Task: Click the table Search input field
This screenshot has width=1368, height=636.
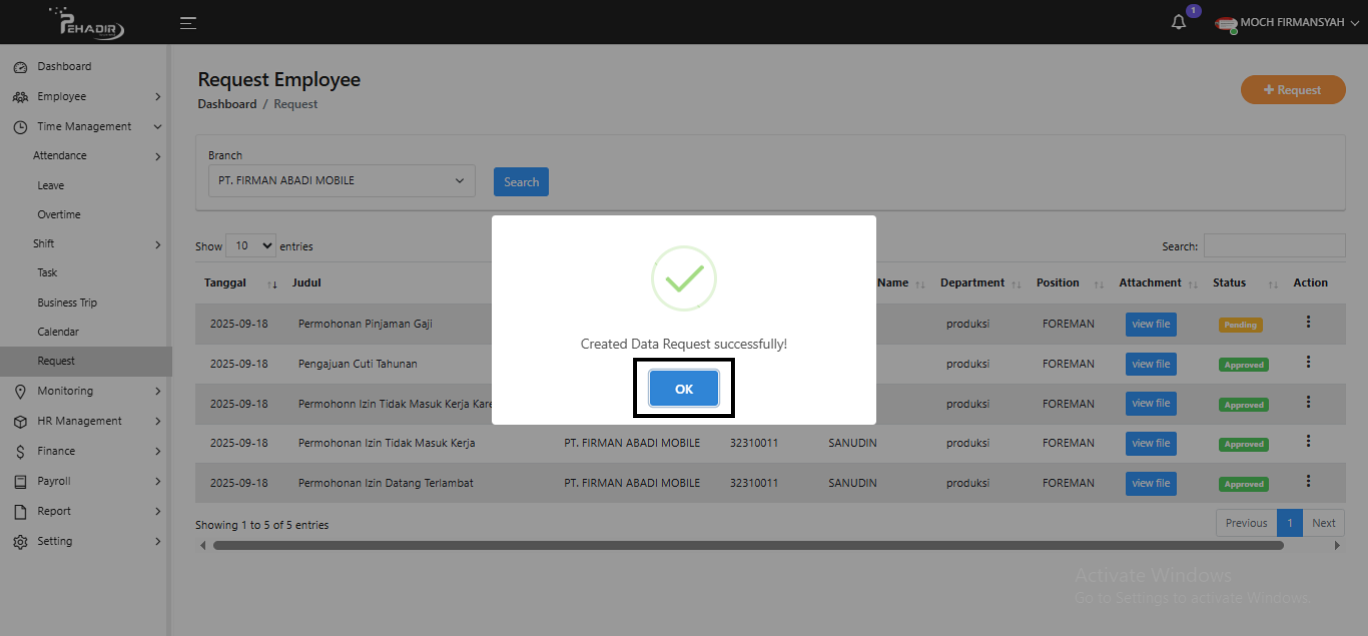Action: coord(1273,246)
